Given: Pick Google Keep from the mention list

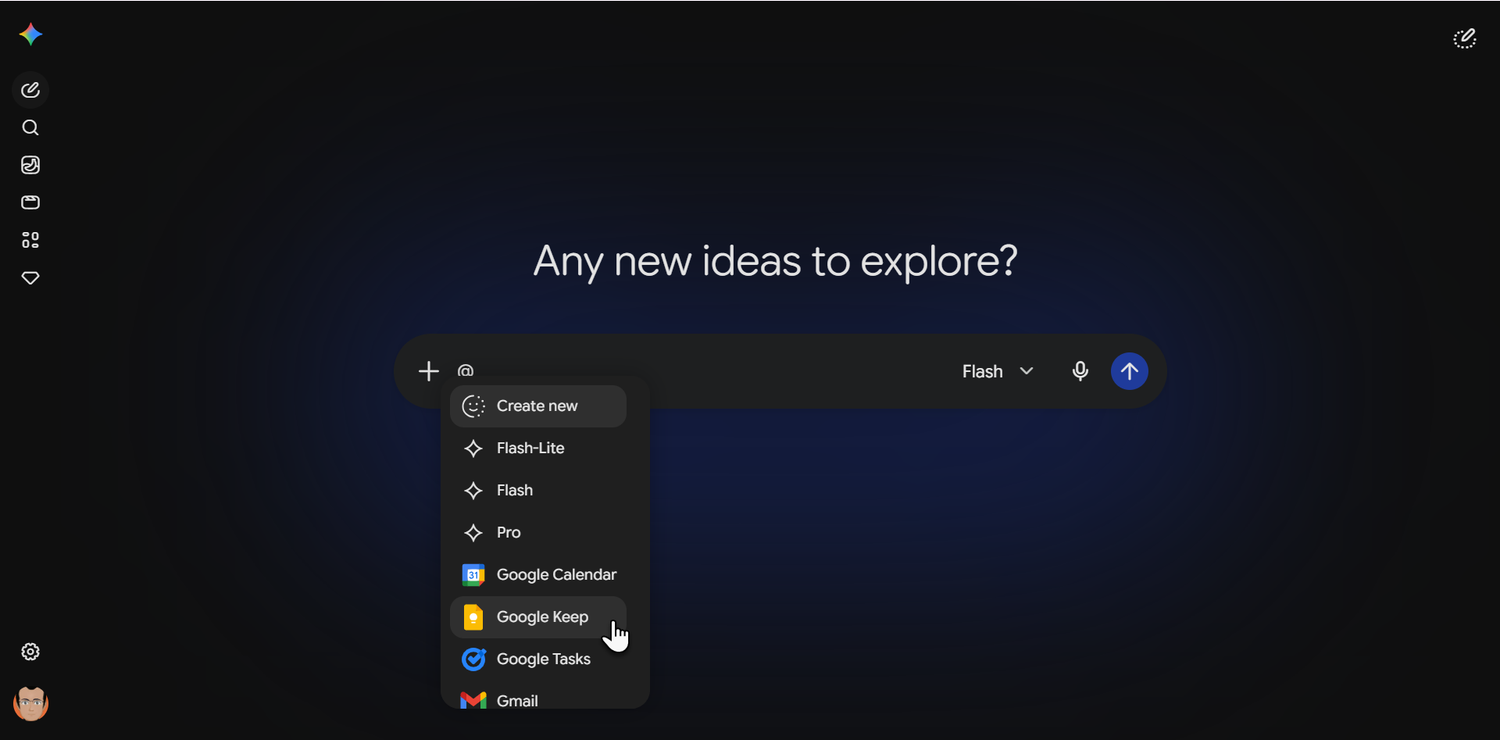Looking at the screenshot, I should pyautogui.click(x=538, y=617).
